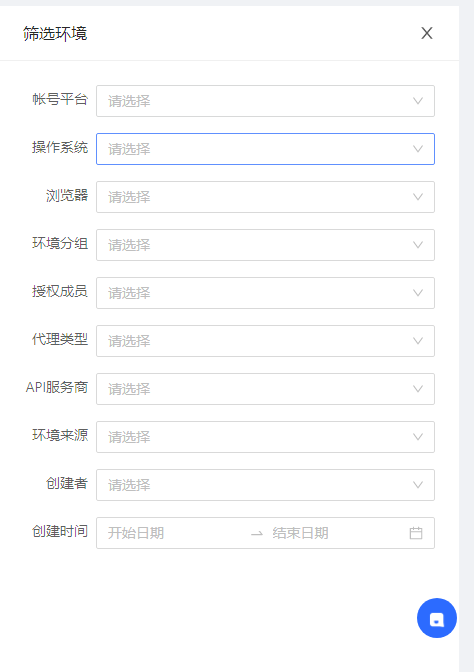474x672 pixels.
Task: Expand the 浏览器 dropdown arrow
Action: point(418,197)
